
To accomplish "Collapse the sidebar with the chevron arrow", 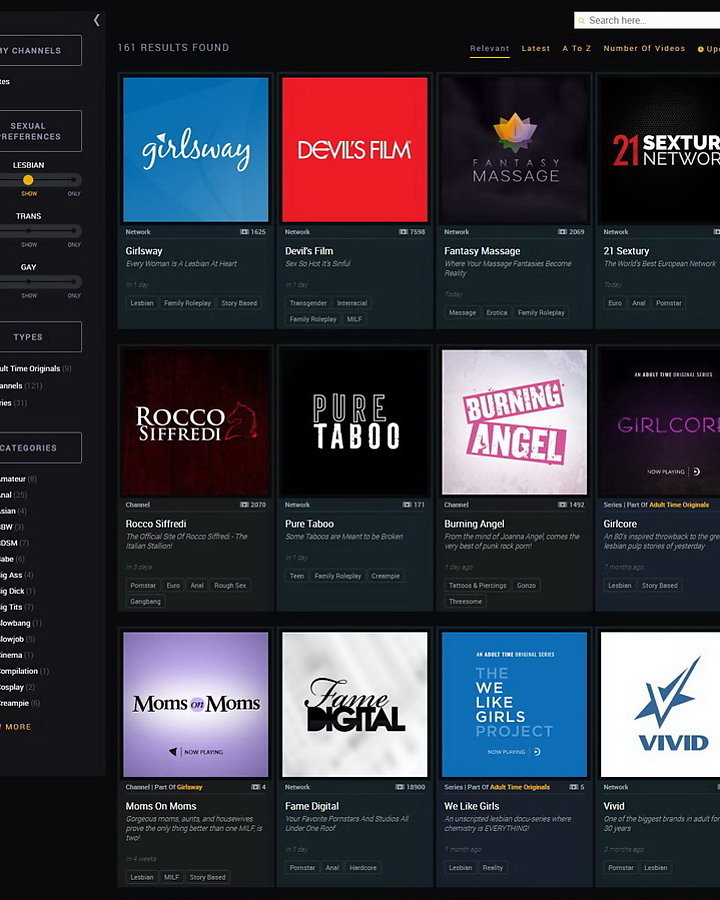I will click(97, 20).
